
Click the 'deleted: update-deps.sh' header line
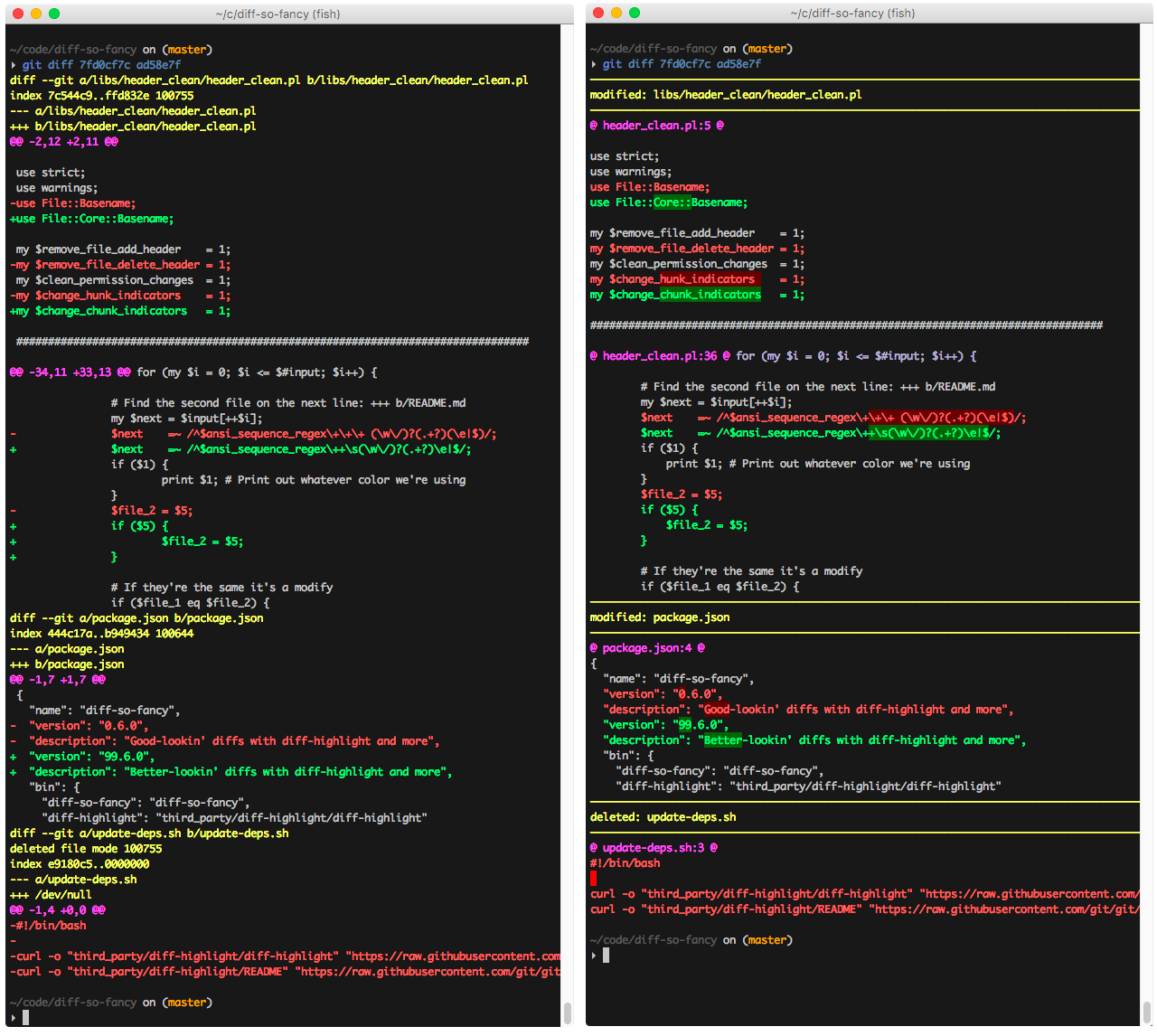click(663, 817)
